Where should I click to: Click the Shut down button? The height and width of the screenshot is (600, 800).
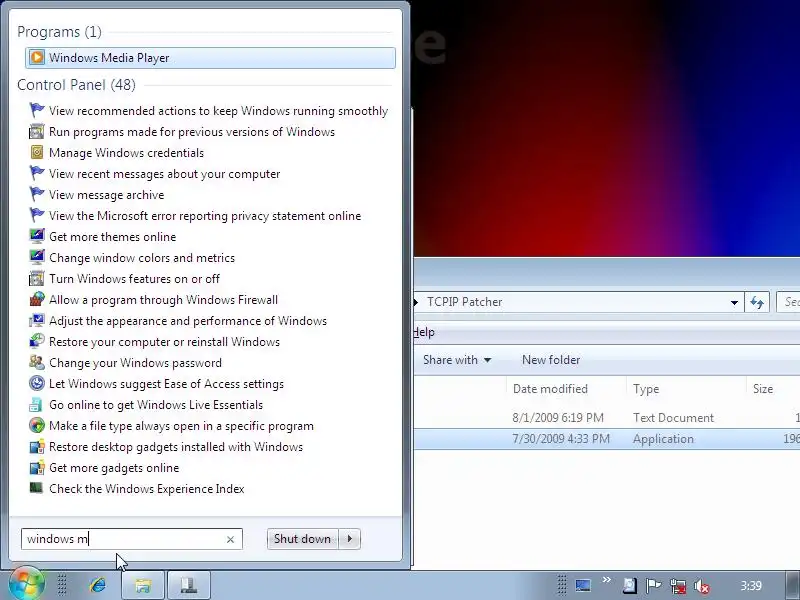pos(303,539)
